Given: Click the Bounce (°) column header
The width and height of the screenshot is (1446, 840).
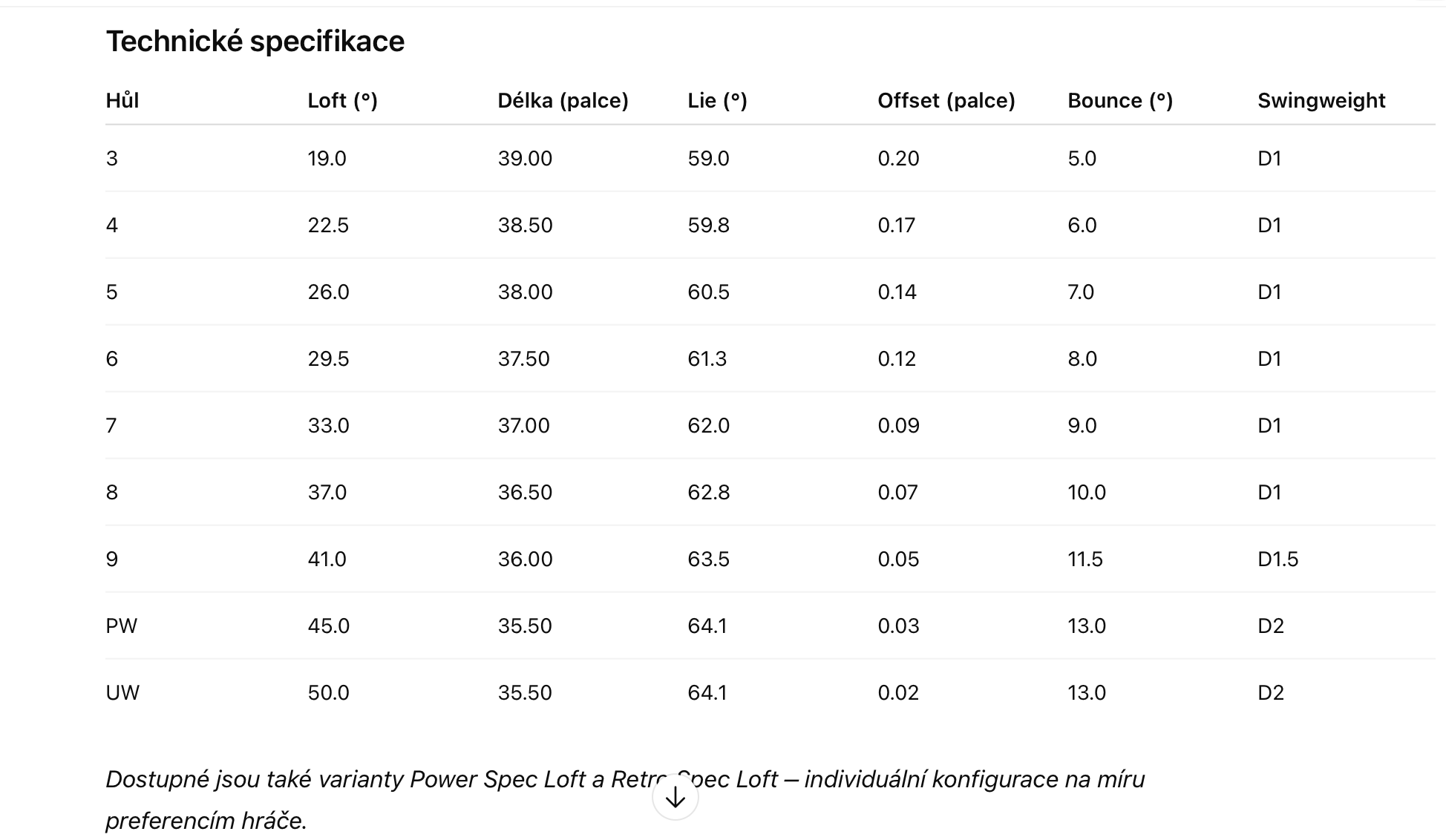Looking at the screenshot, I should pos(1120,100).
